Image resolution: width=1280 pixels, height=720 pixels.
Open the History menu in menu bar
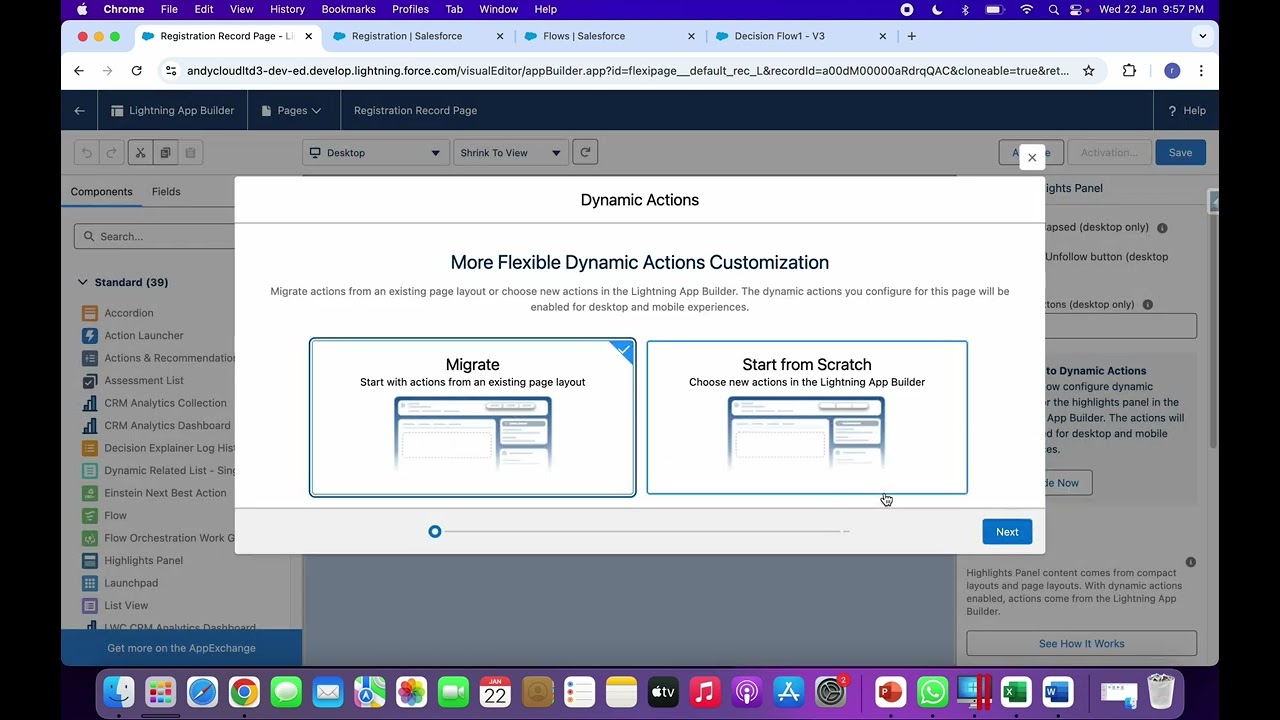[287, 9]
